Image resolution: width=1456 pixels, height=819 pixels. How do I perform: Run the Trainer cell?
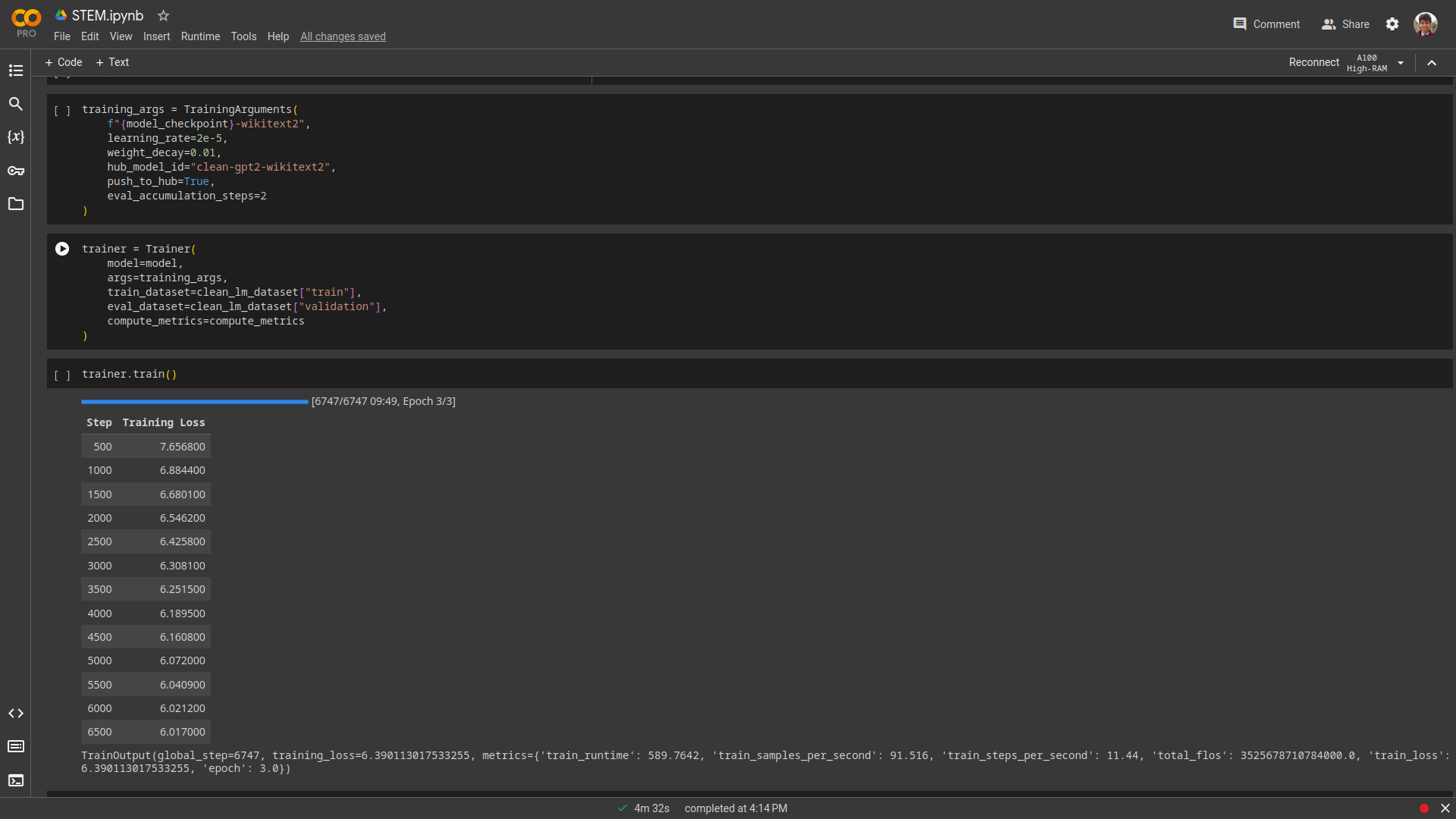tap(62, 249)
